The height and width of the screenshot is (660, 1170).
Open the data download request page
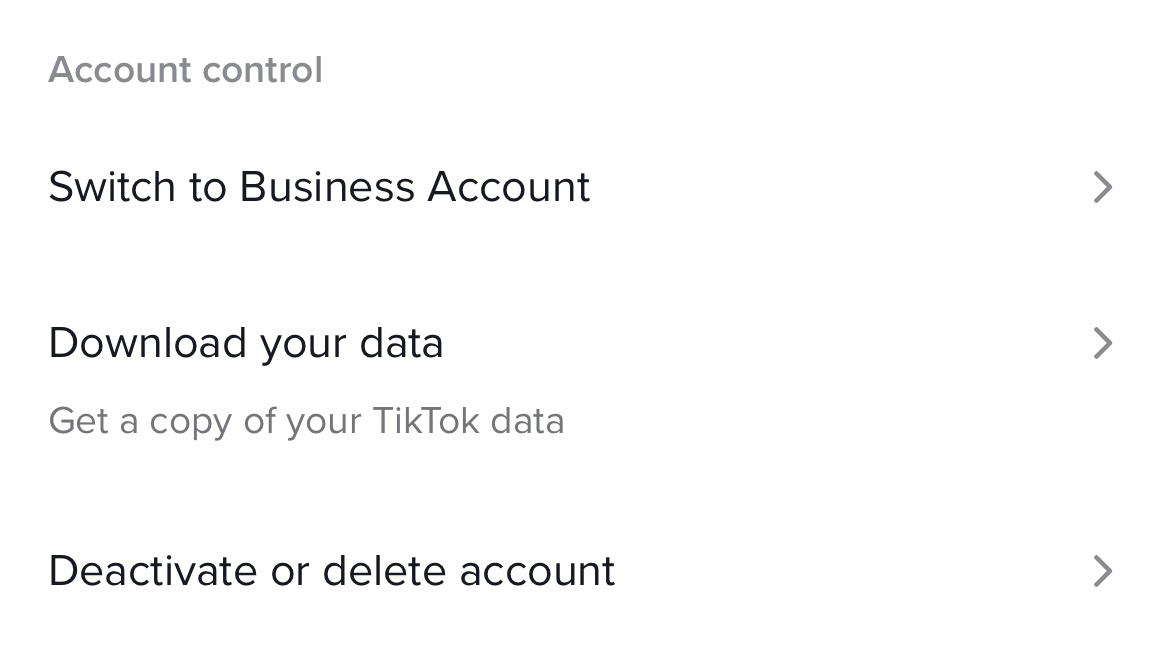pos(246,343)
